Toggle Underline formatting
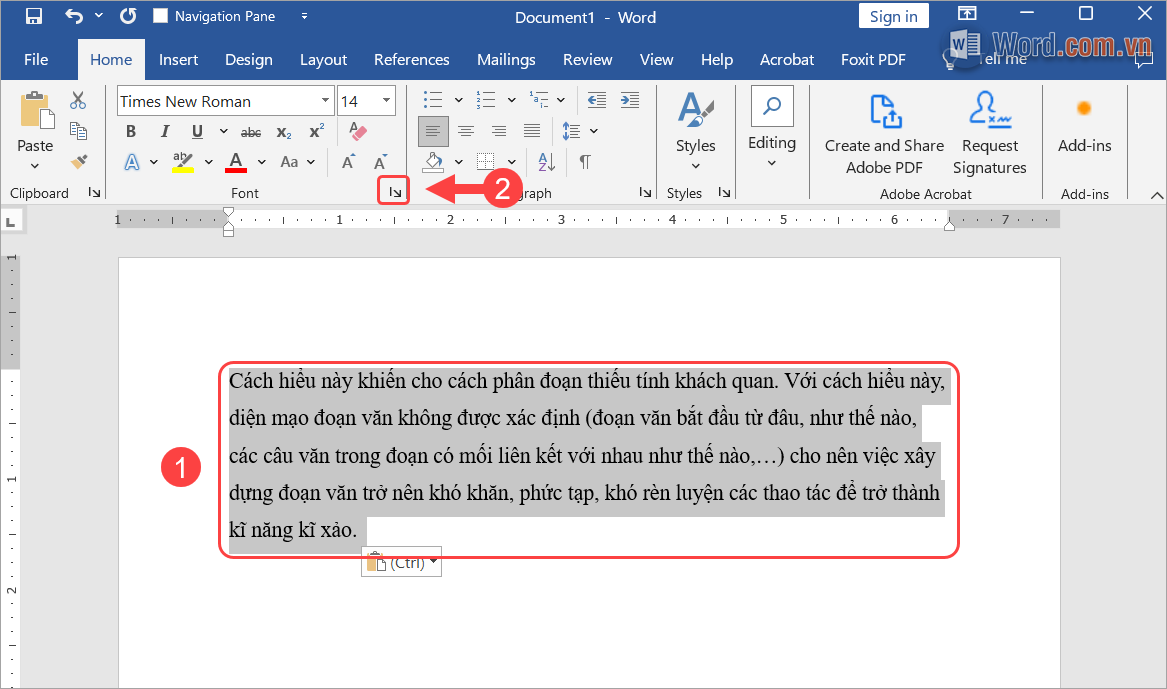The image size is (1167, 689). pos(197,132)
